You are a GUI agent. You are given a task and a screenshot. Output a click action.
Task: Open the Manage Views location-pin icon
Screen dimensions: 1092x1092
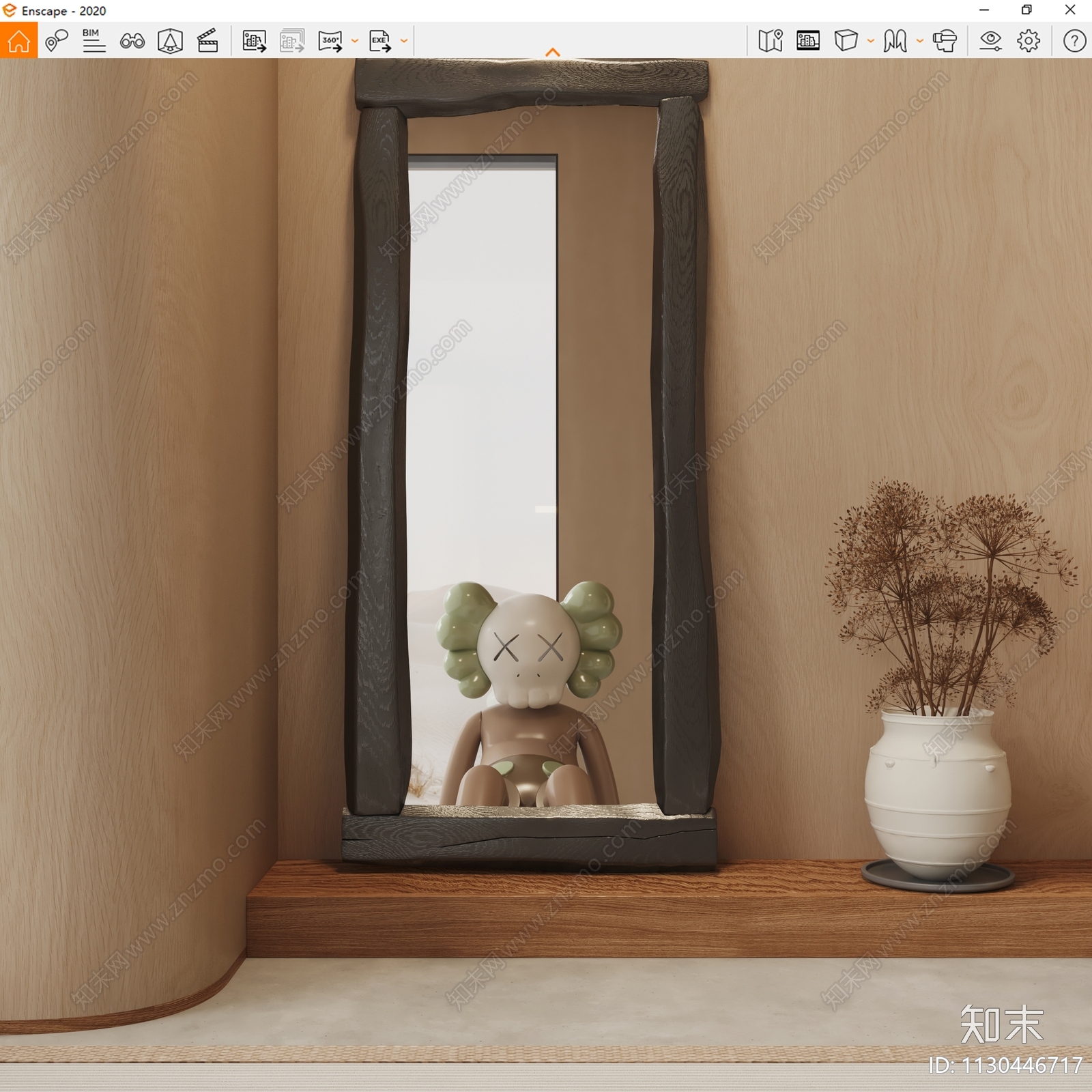(x=56, y=41)
